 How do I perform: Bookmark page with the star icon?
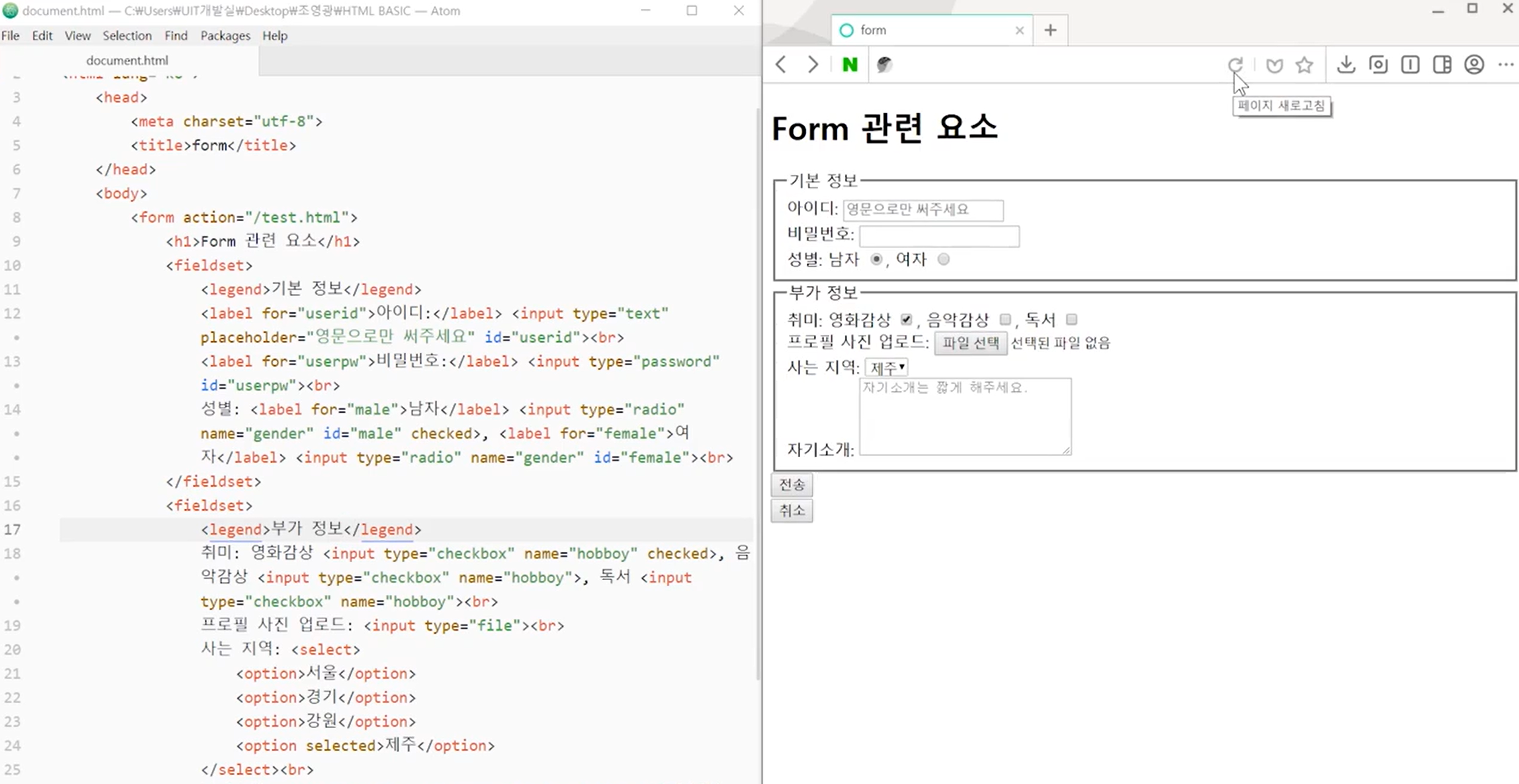tap(1304, 64)
